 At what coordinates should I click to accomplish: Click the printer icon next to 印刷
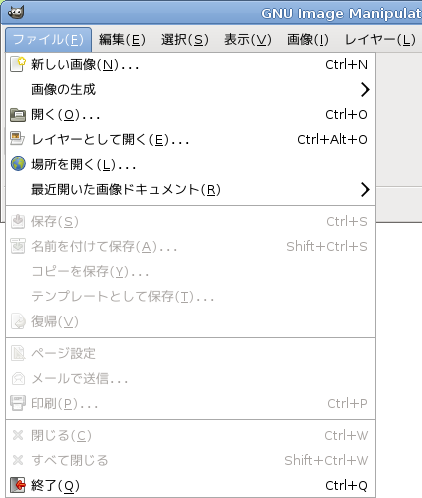coord(18,403)
